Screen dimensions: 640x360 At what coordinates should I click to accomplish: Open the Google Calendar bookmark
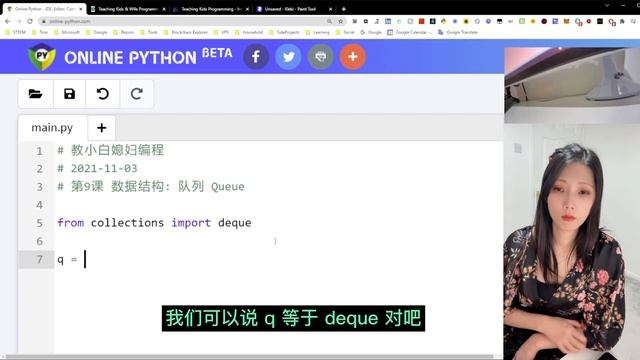pyautogui.click(x=410, y=32)
